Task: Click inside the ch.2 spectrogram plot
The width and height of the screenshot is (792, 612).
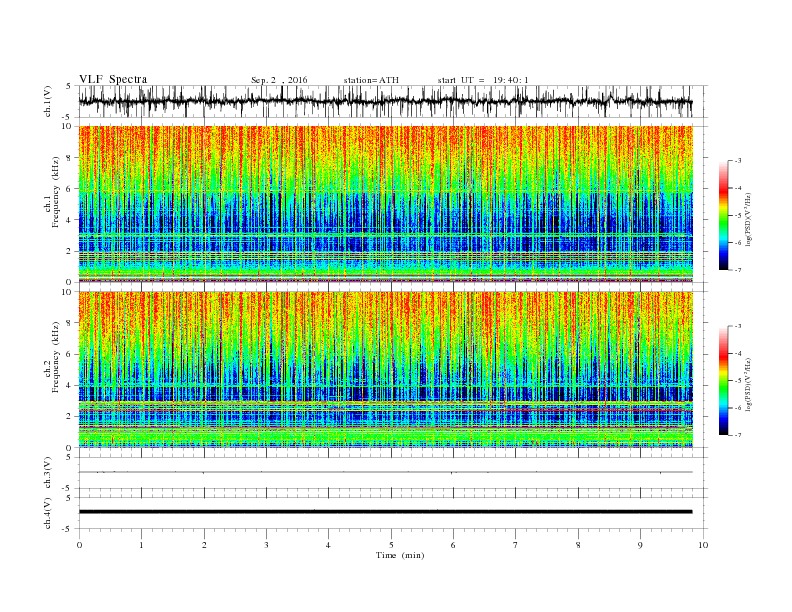Action: (386, 370)
